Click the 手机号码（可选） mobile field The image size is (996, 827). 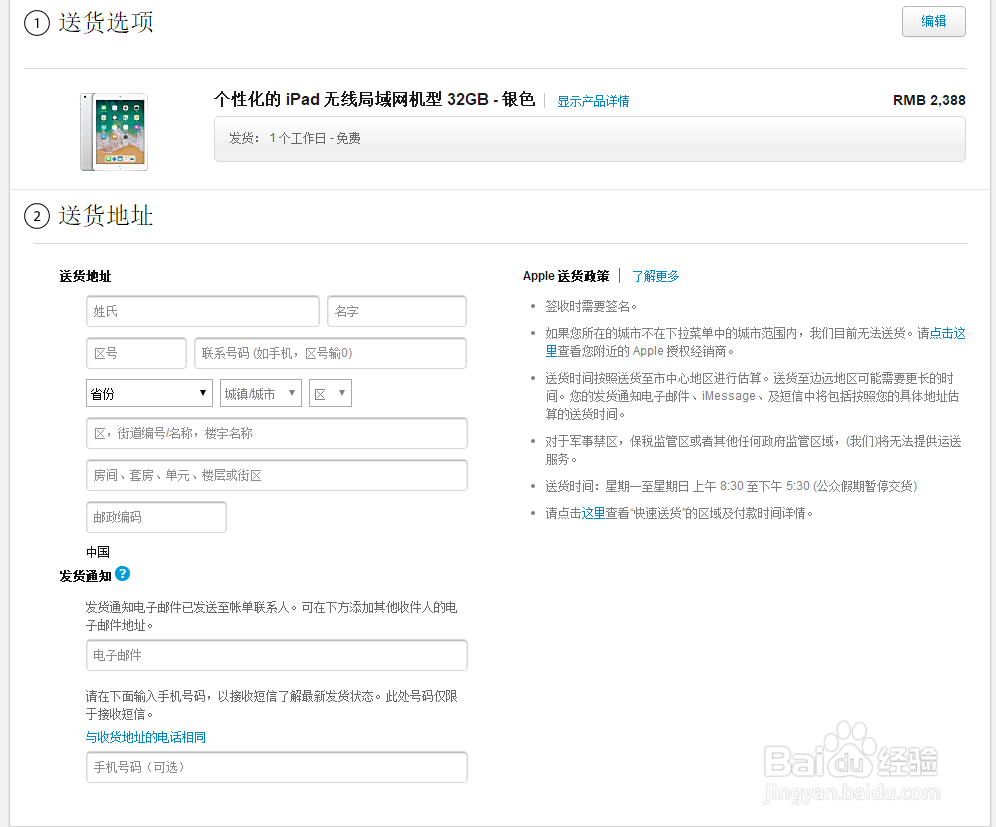pos(277,767)
